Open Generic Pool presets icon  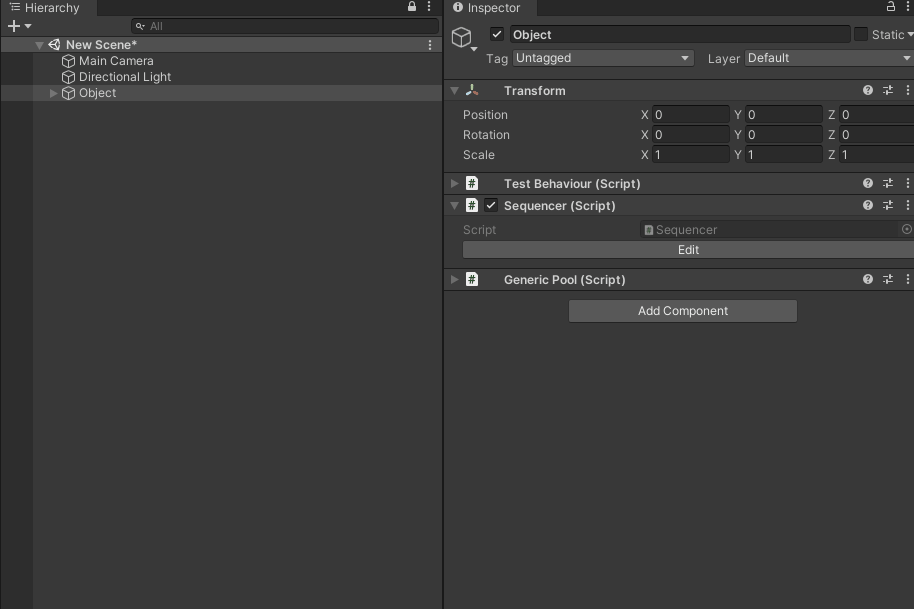click(888, 280)
